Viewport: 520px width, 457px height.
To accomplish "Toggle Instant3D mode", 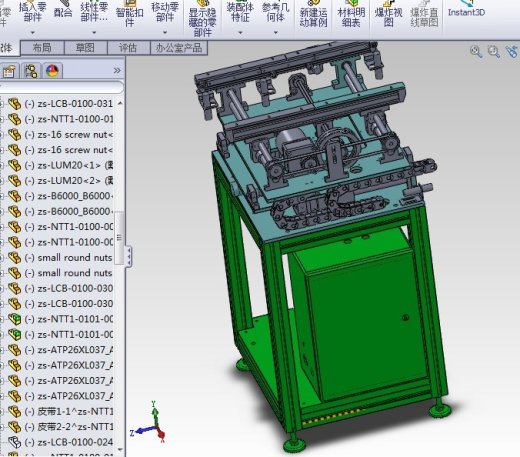I will point(466,9).
